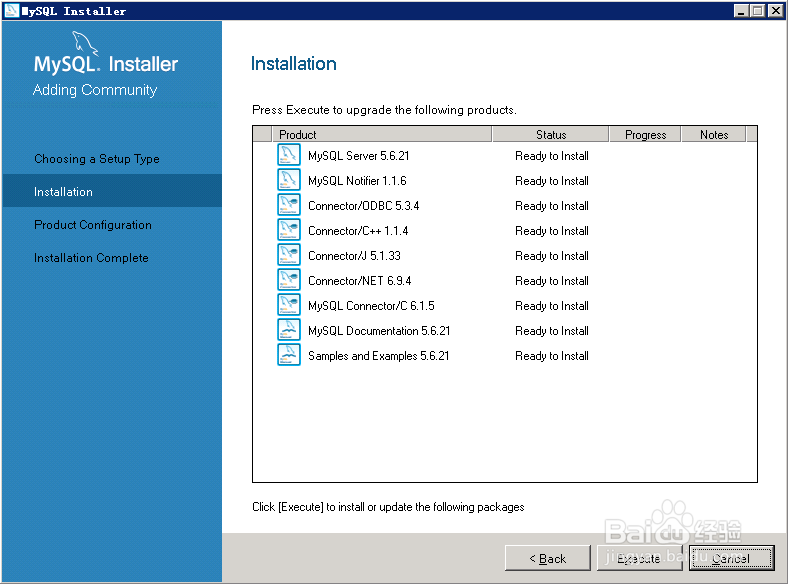Sort by the Product column header

point(381,135)
